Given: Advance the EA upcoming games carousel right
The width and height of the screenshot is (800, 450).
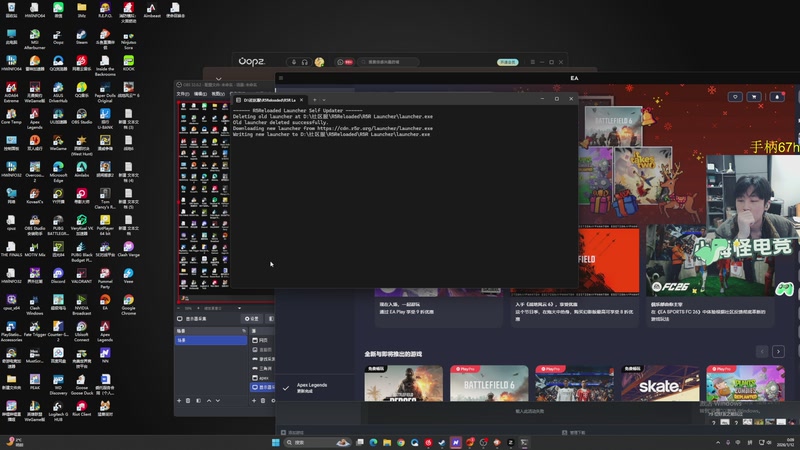Looking at the screenshot, I should tap(778, 352).
